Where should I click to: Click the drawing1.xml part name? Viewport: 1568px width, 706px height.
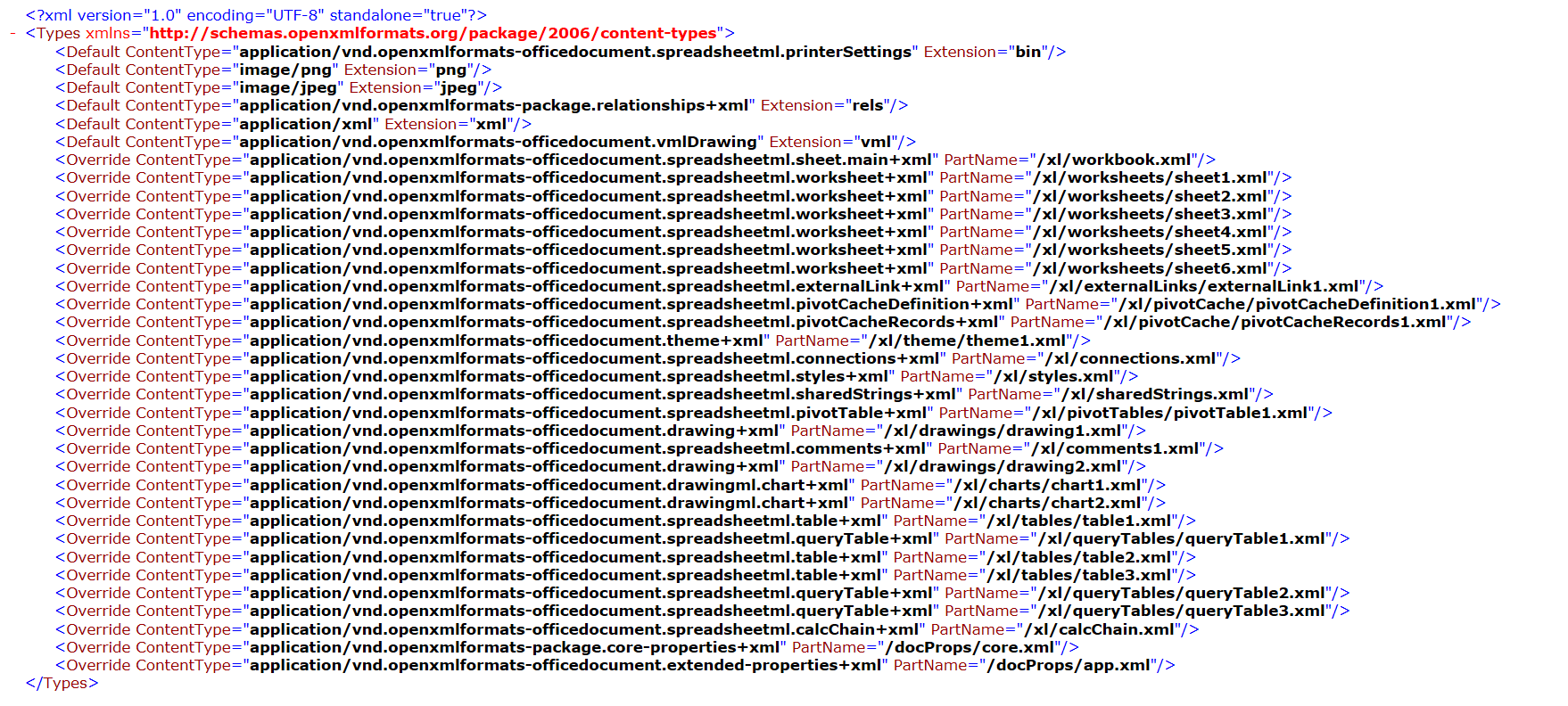[1004, 431]
